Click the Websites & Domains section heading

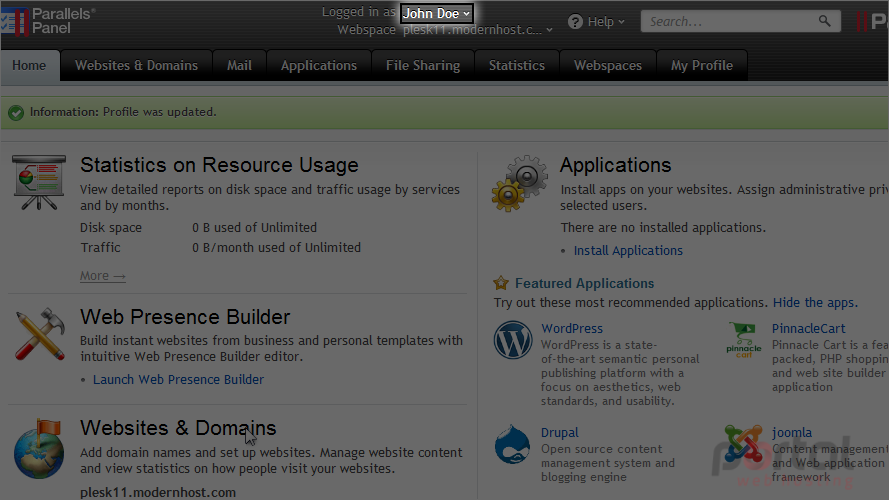pyautogui.click(x=178, y=428)
